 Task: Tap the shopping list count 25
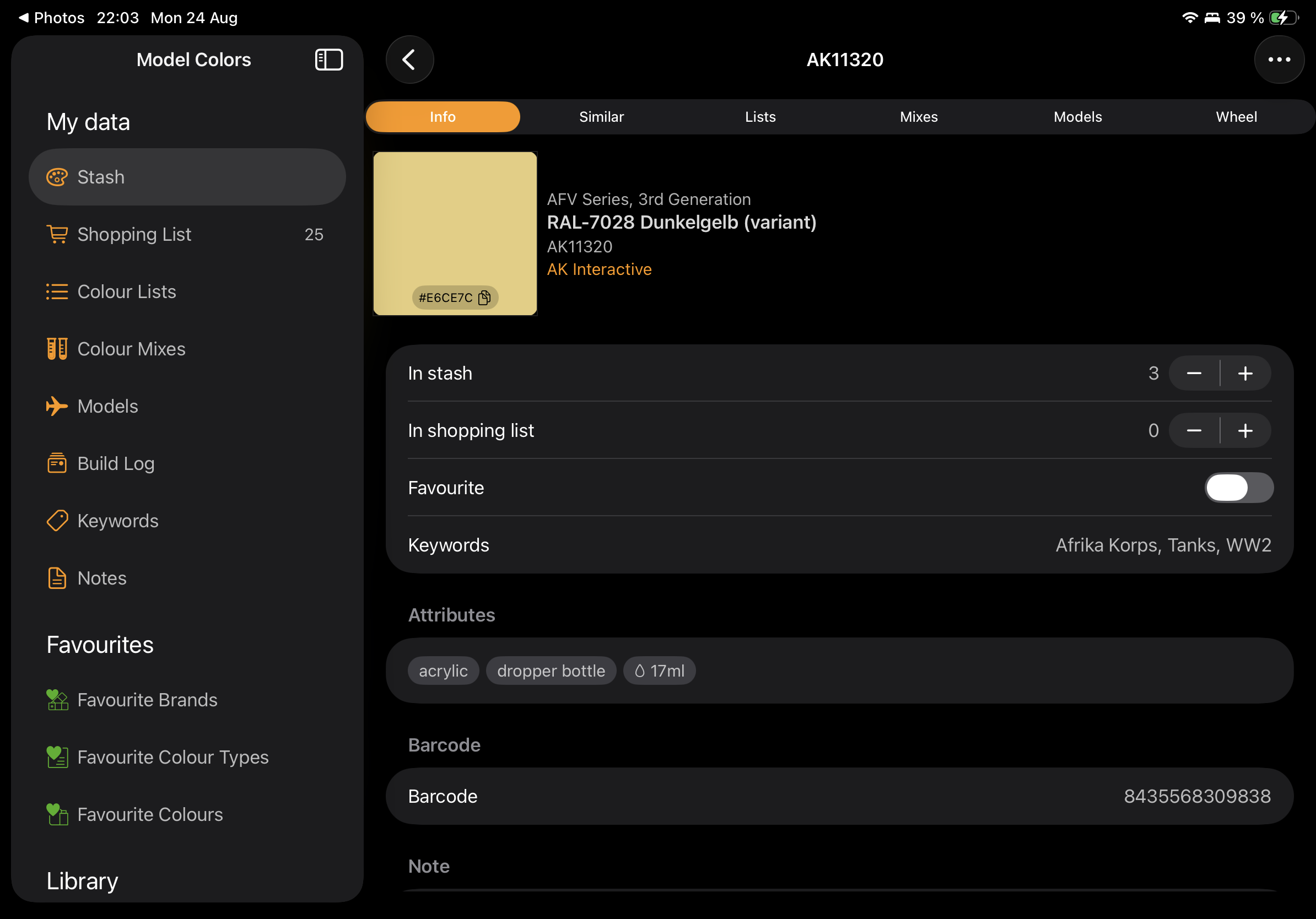[314, 234]
